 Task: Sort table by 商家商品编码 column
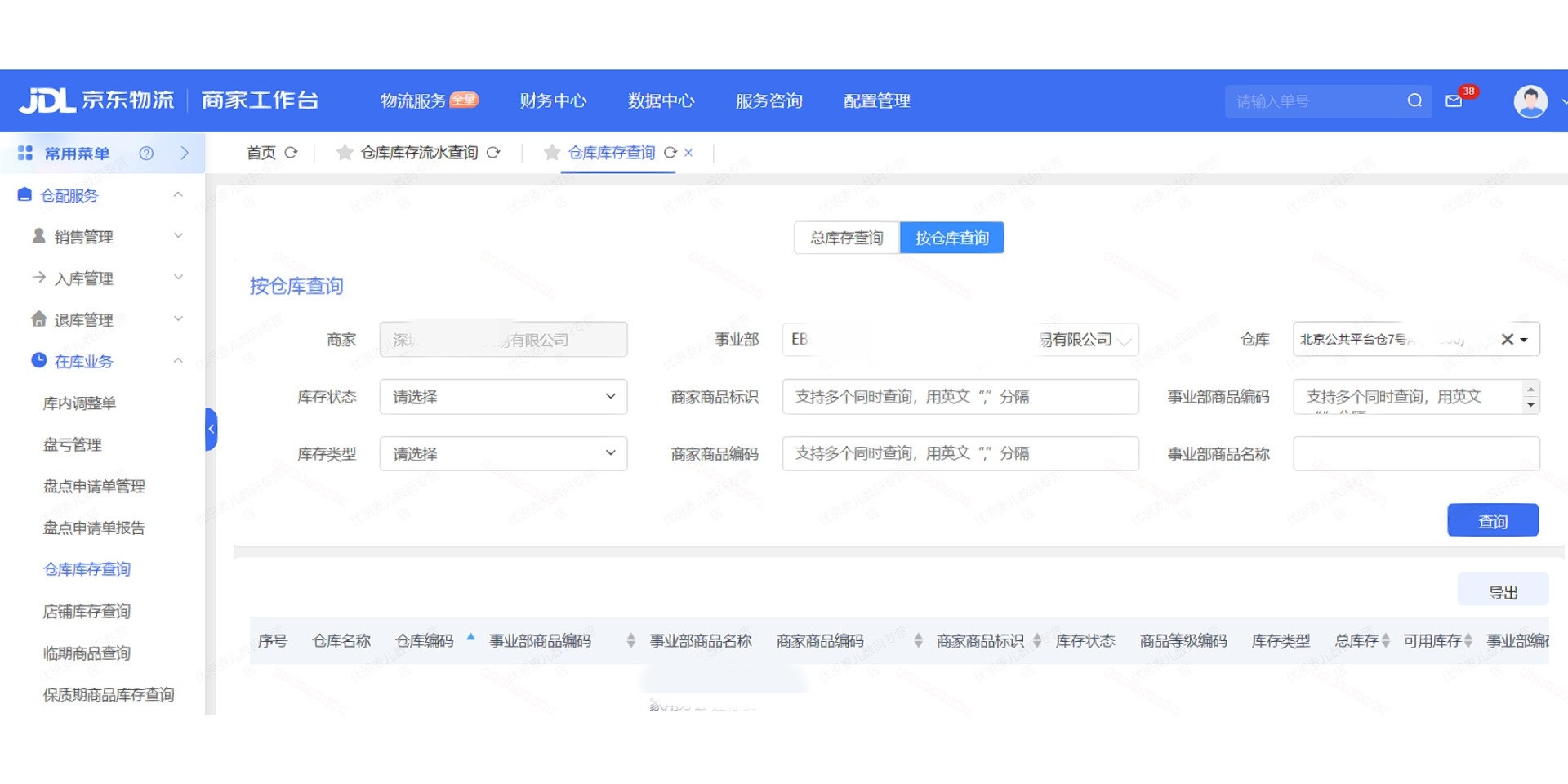(x=918, y=641)
